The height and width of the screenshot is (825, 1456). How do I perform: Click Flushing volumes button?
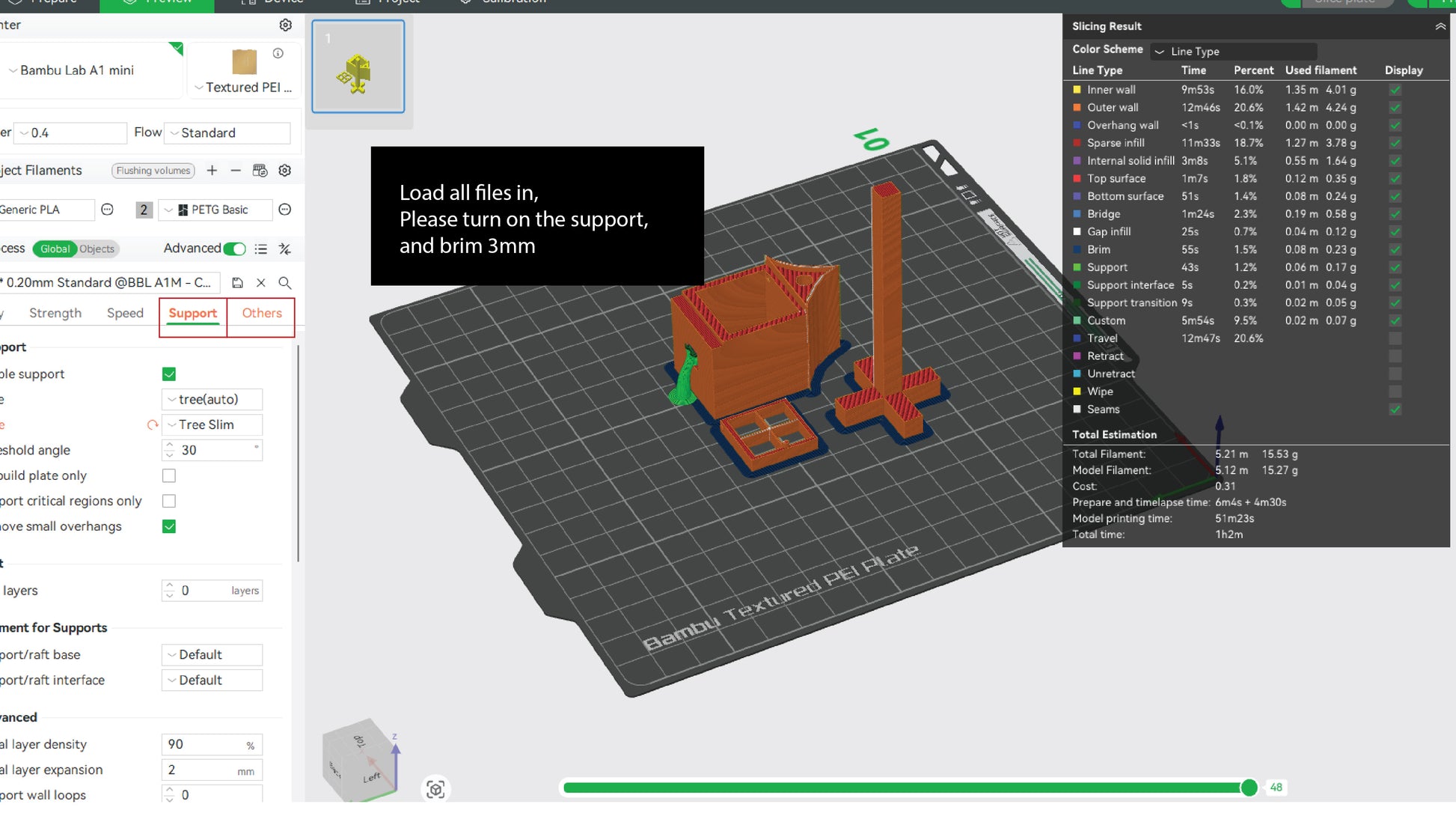[x=153, y=171]
